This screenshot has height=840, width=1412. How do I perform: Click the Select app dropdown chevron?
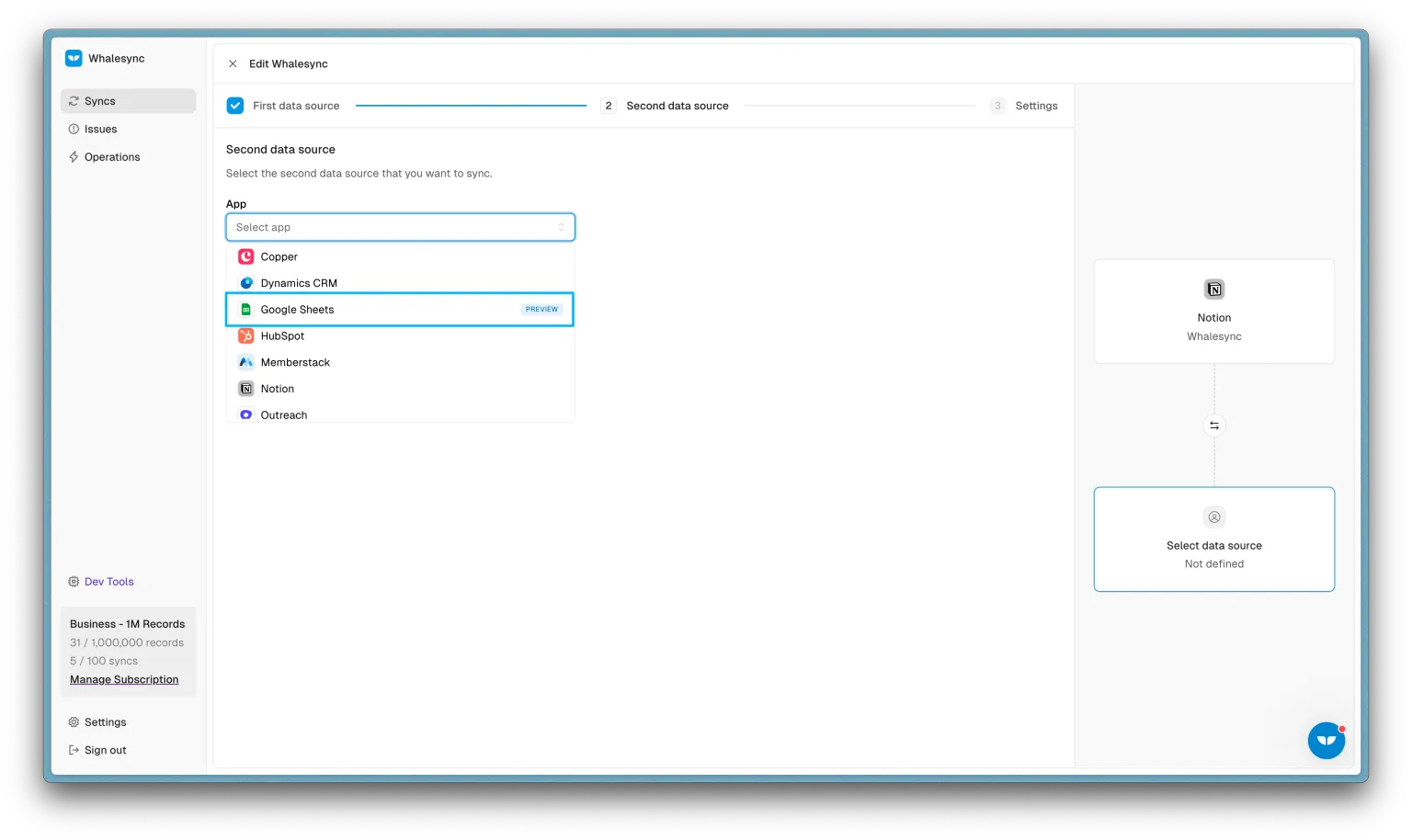[x=561, y=227]
